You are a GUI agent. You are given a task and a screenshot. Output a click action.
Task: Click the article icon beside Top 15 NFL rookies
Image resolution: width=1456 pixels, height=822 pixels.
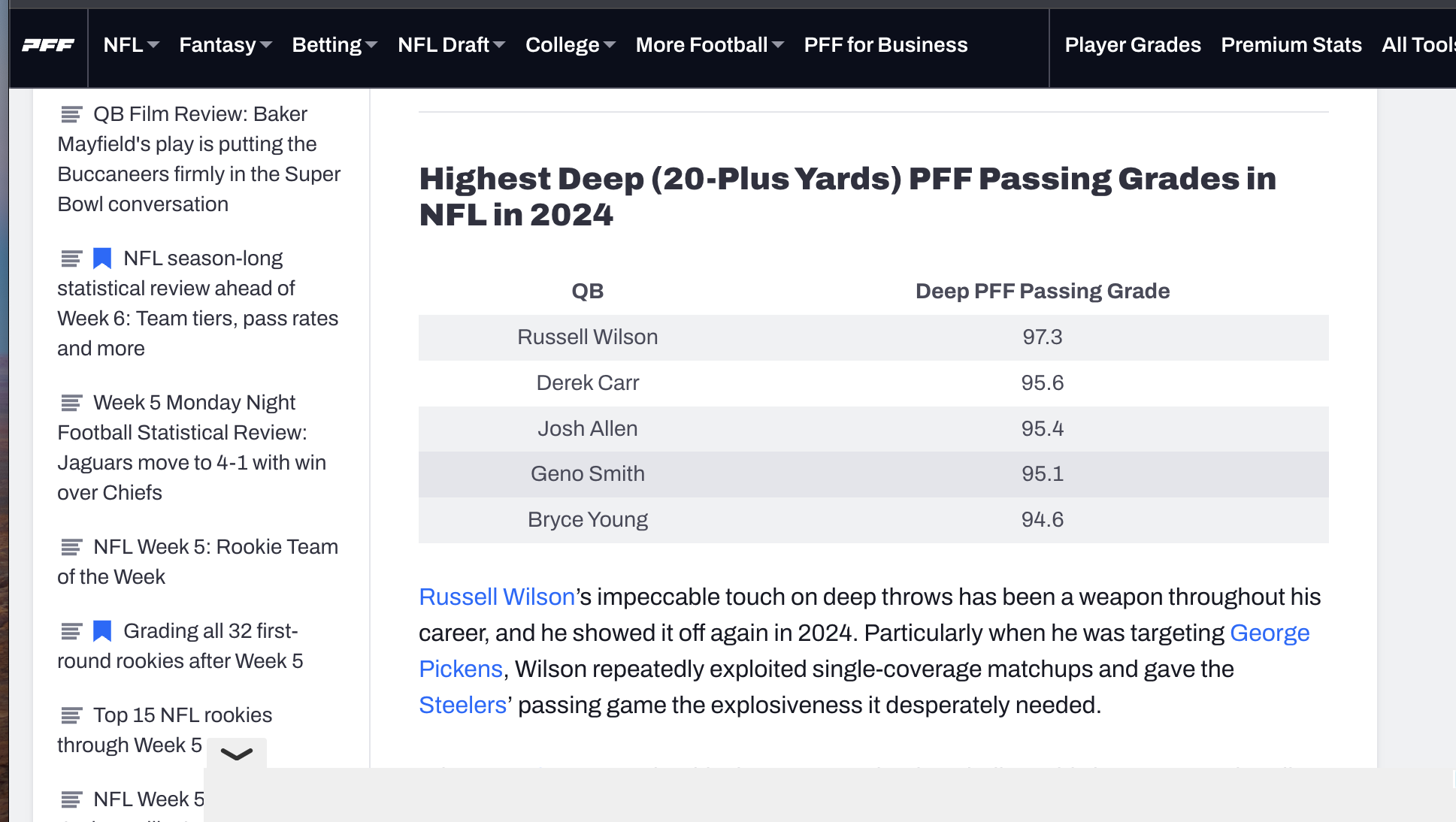click(x=71, y=715)
